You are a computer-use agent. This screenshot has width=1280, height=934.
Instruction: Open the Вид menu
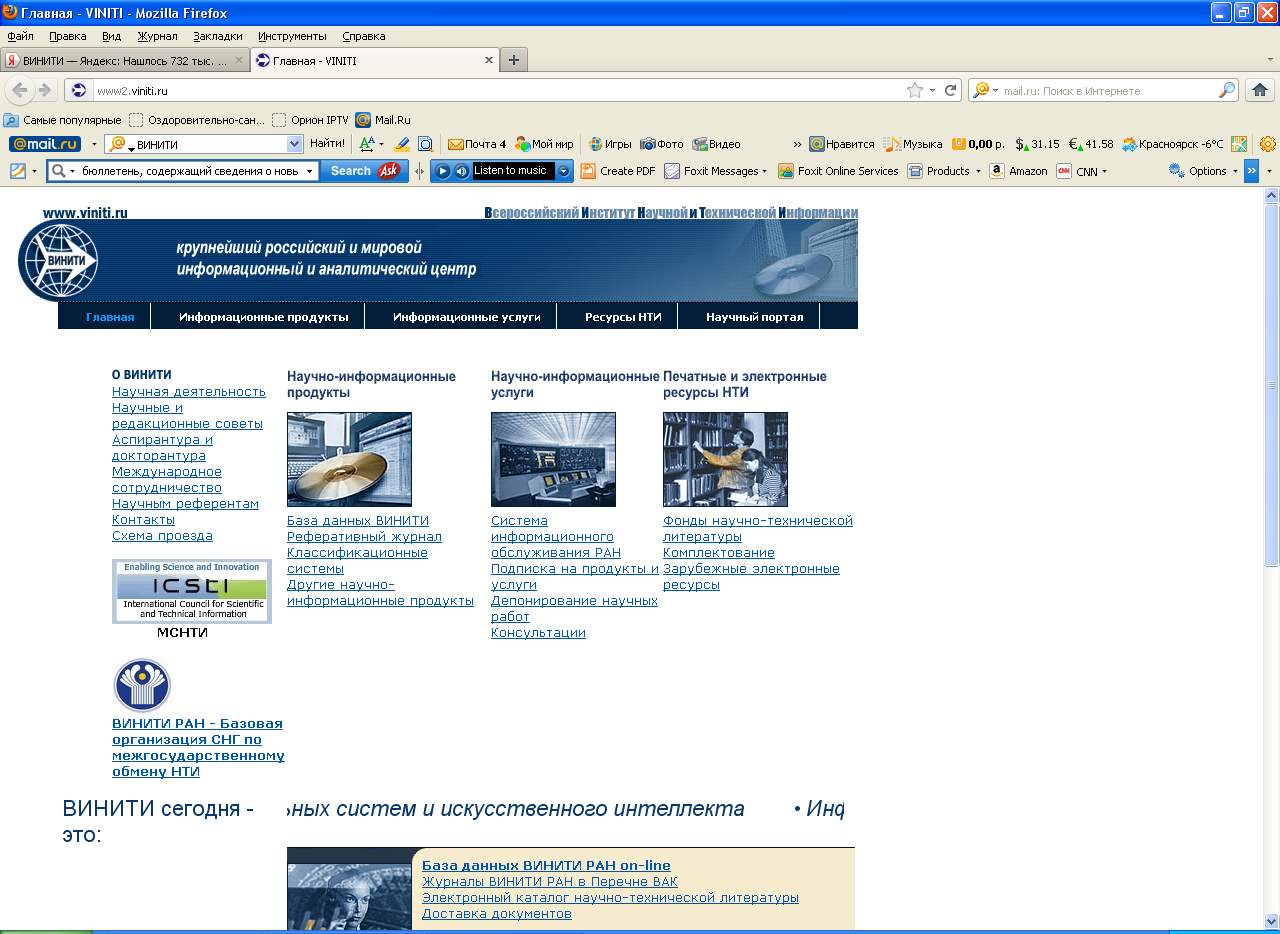pos(111,36)
